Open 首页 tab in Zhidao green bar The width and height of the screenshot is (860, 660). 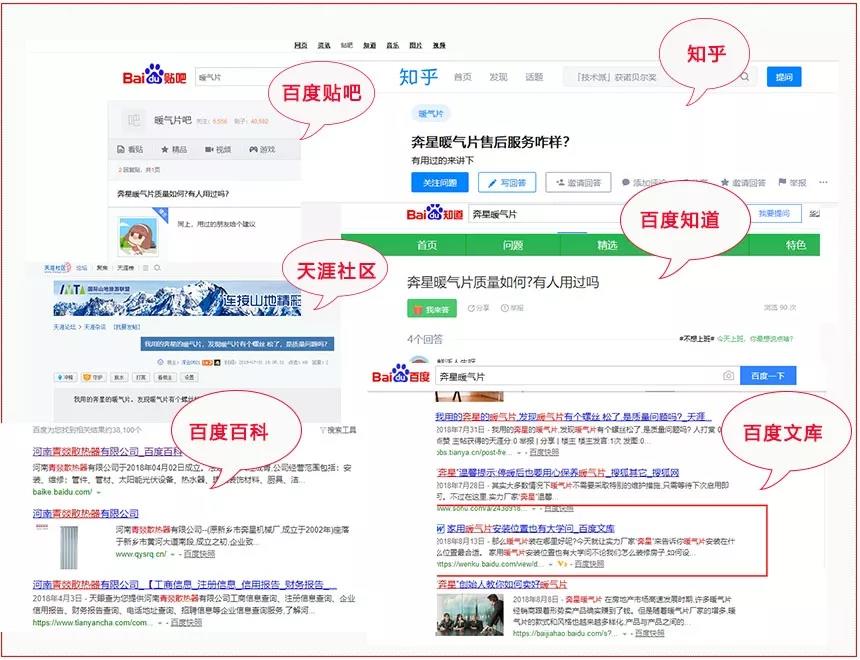(427, 245)
